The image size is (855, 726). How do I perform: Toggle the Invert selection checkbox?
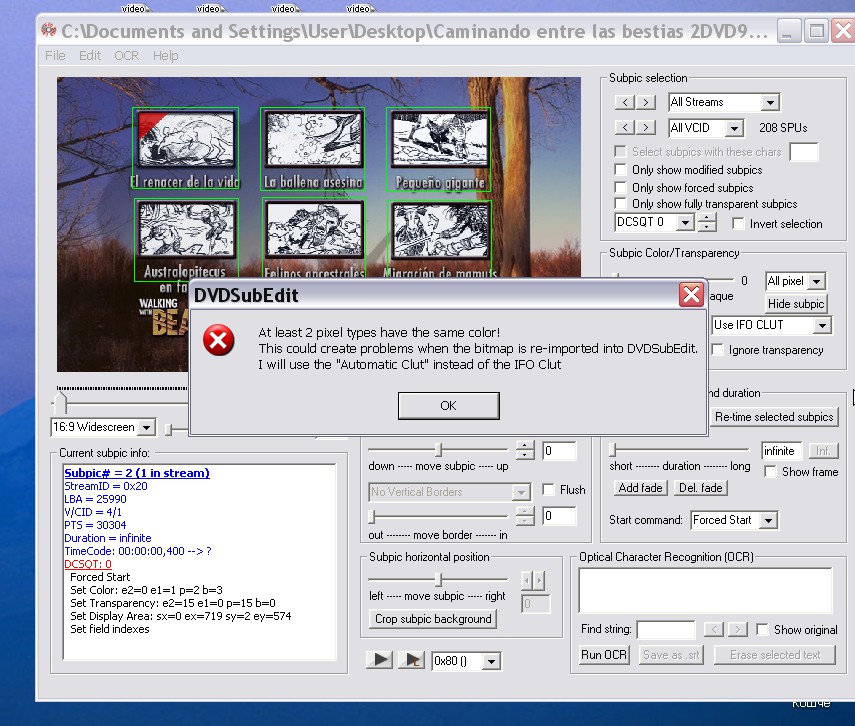point(738,224)
